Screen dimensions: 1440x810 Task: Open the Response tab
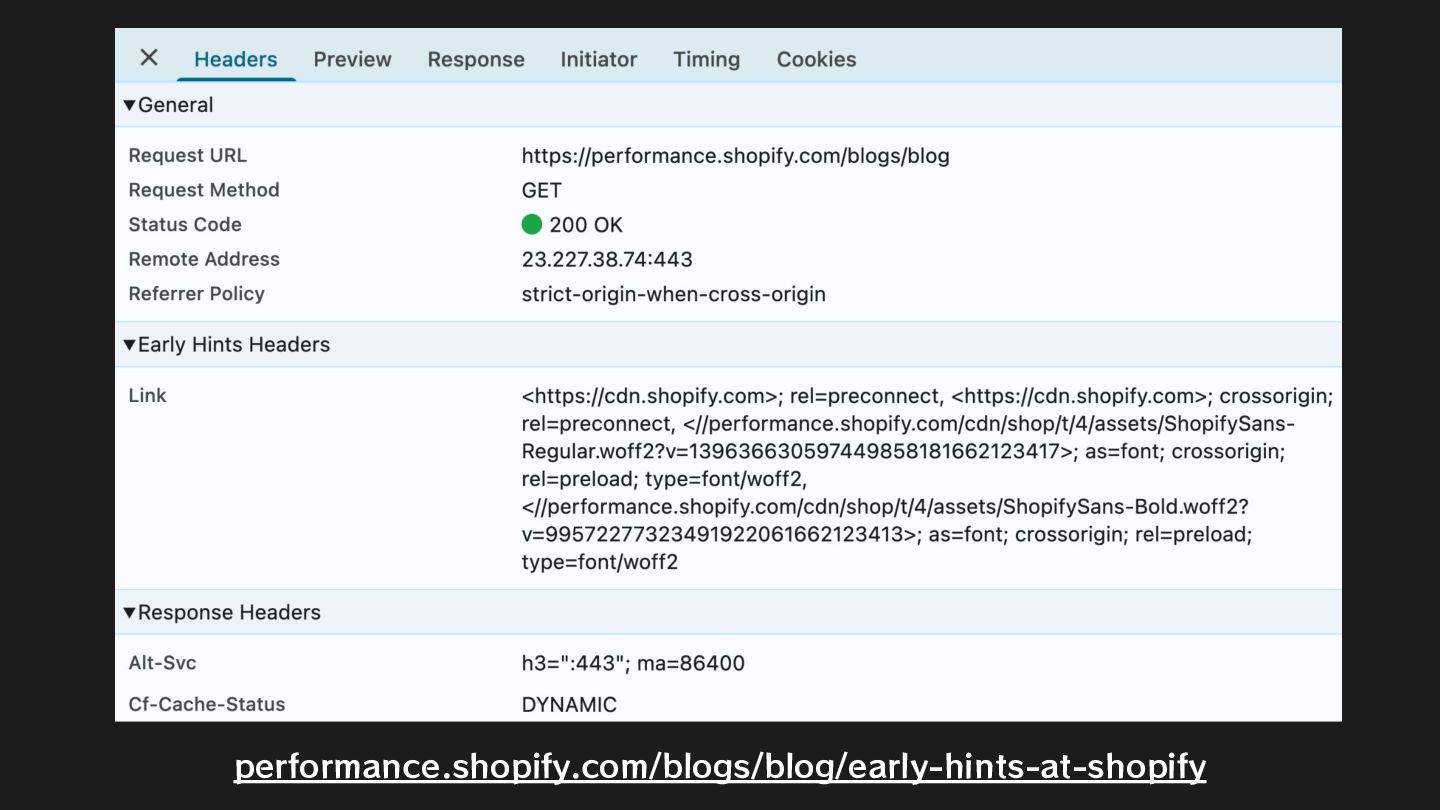[475, 59]
